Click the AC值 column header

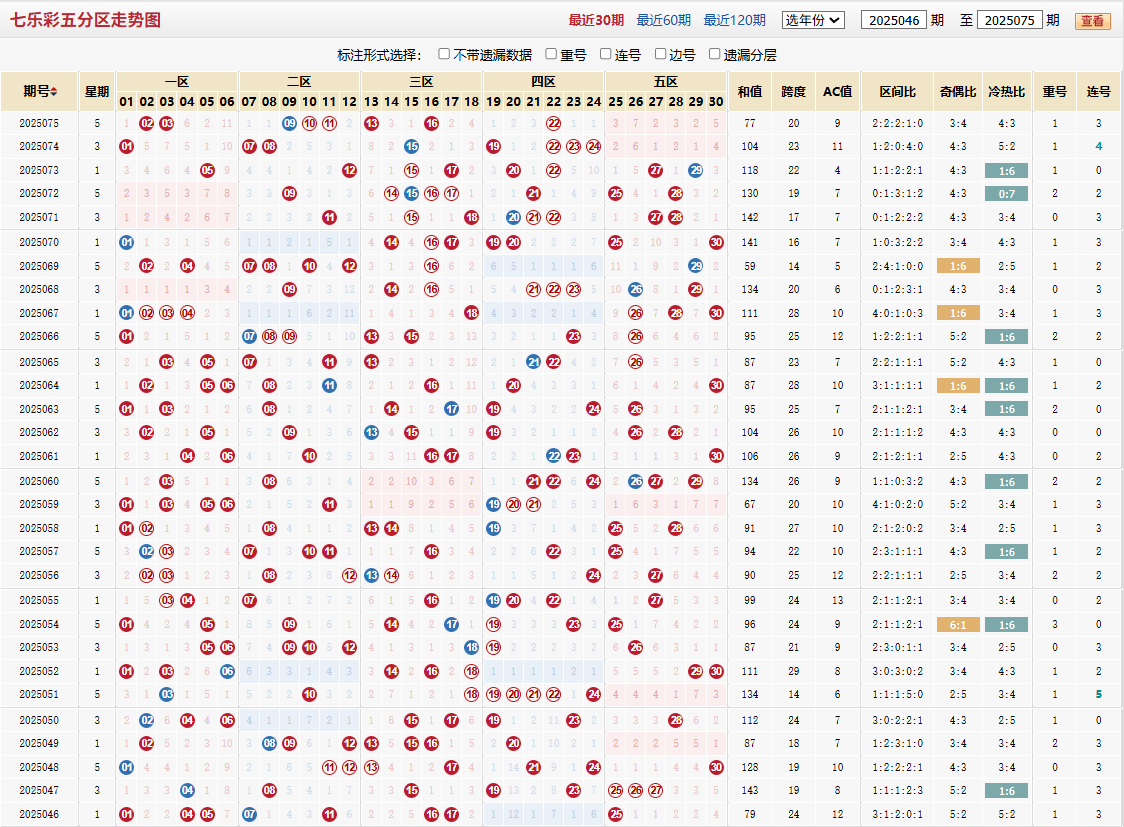click(837, 92)
